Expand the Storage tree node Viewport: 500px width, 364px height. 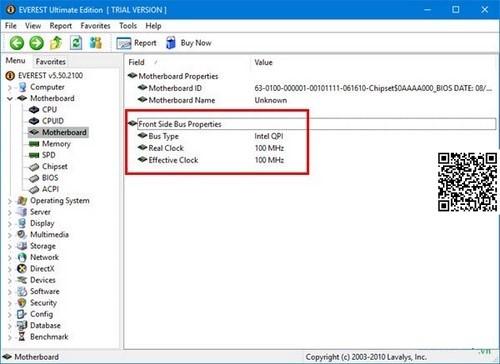click(10, 247)
